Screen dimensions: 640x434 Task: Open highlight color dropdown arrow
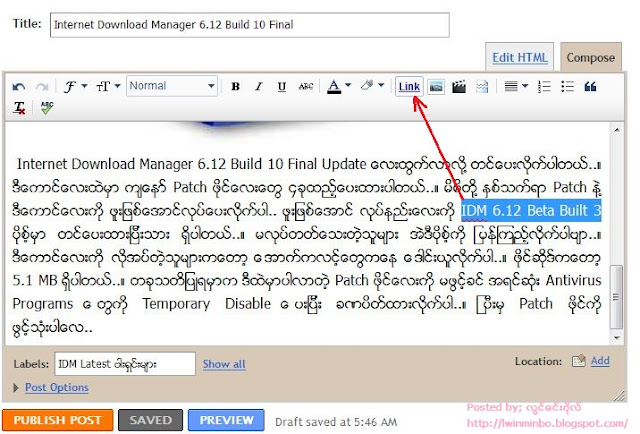381,85
